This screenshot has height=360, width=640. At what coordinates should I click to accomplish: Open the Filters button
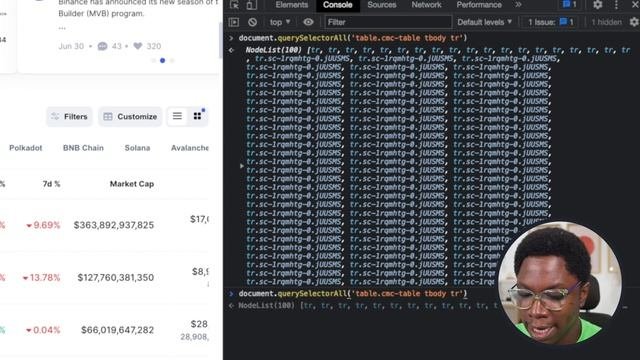click(x=69, y=116)
